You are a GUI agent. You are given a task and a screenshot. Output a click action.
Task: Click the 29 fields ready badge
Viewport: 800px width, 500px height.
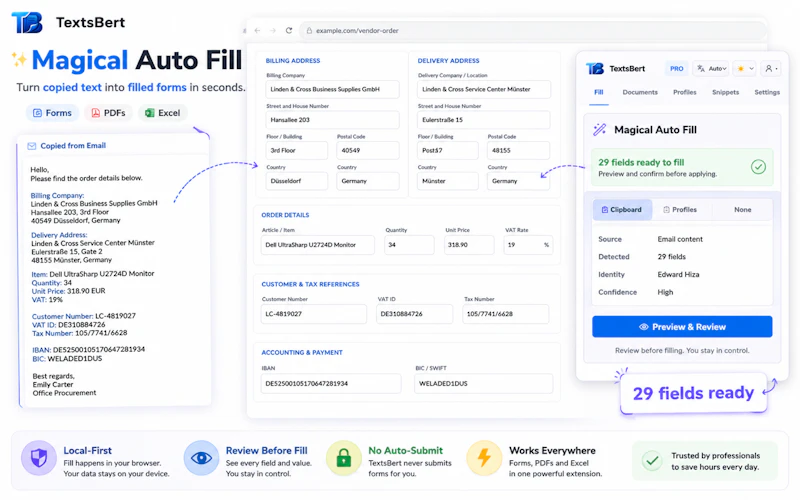click(693, 393)
